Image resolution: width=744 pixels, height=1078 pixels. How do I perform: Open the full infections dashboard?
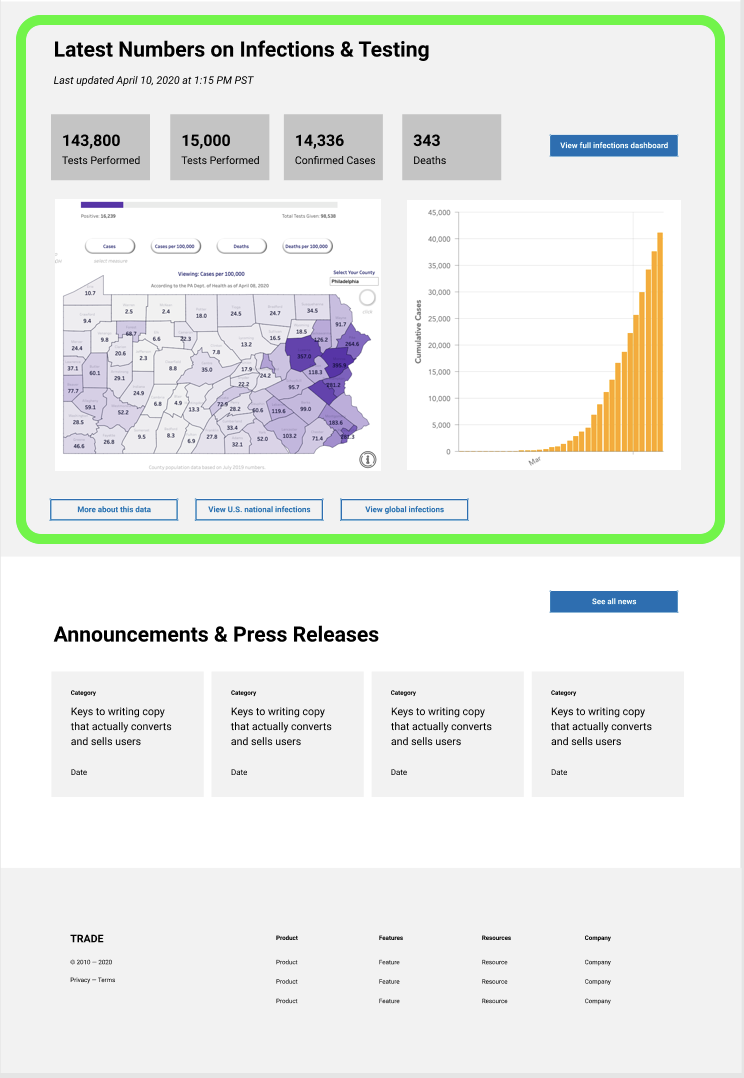click(614, 146)
